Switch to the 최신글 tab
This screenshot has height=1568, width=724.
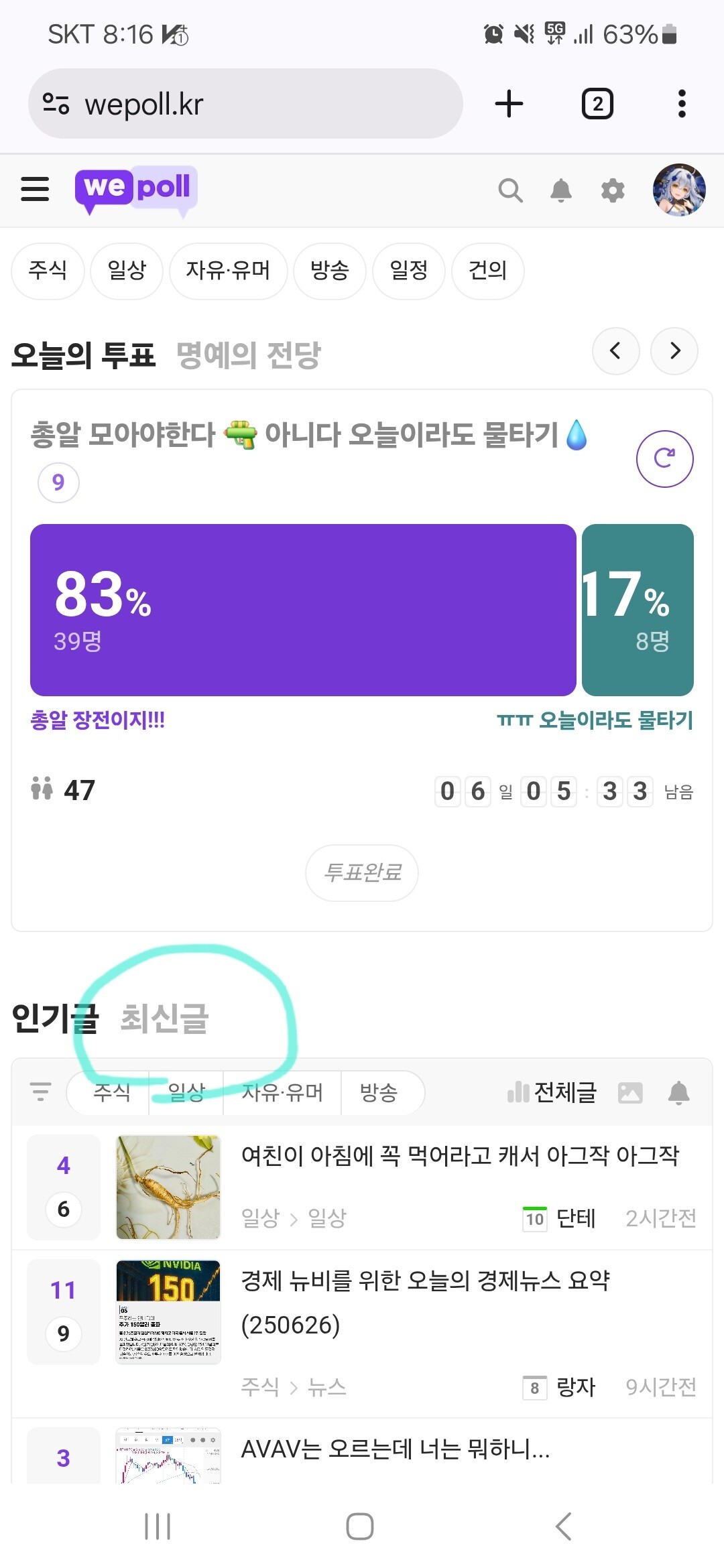pyautogui.click(x=164, y=1019)
